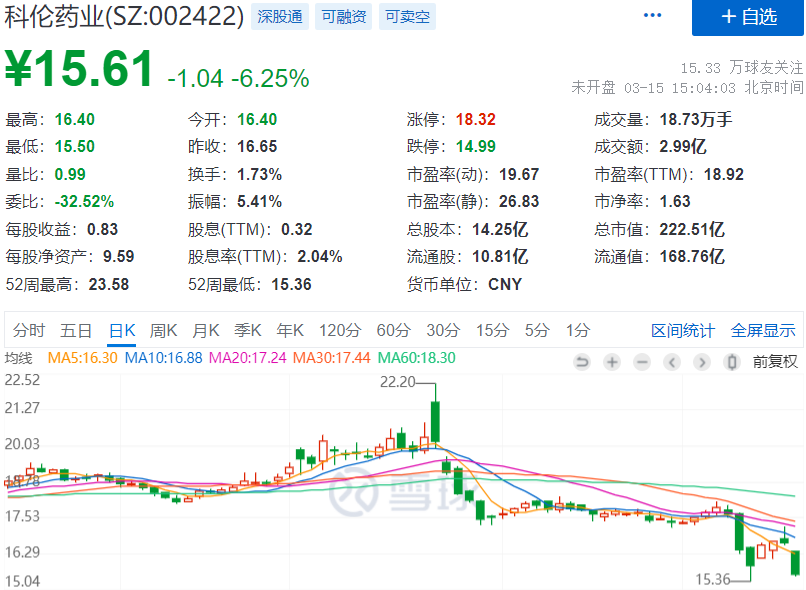Open the 前复权 adjustment dropdown
The height and width of the screenshot is (590, 806).
tap(775, 362)
